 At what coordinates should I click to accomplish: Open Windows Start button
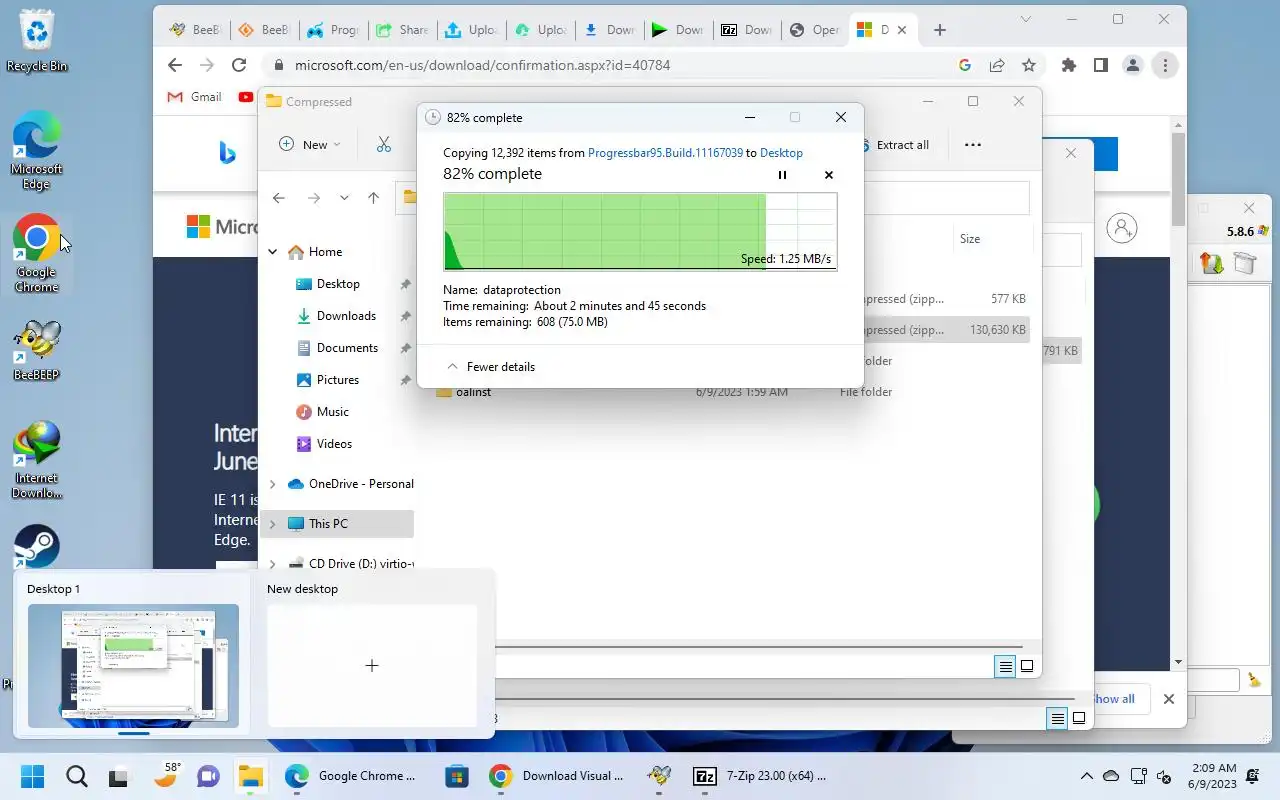(32, 776)
